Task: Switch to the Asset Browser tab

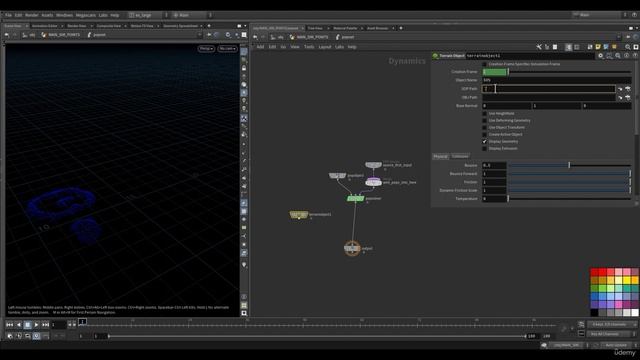Action: (x=377, y=28)
